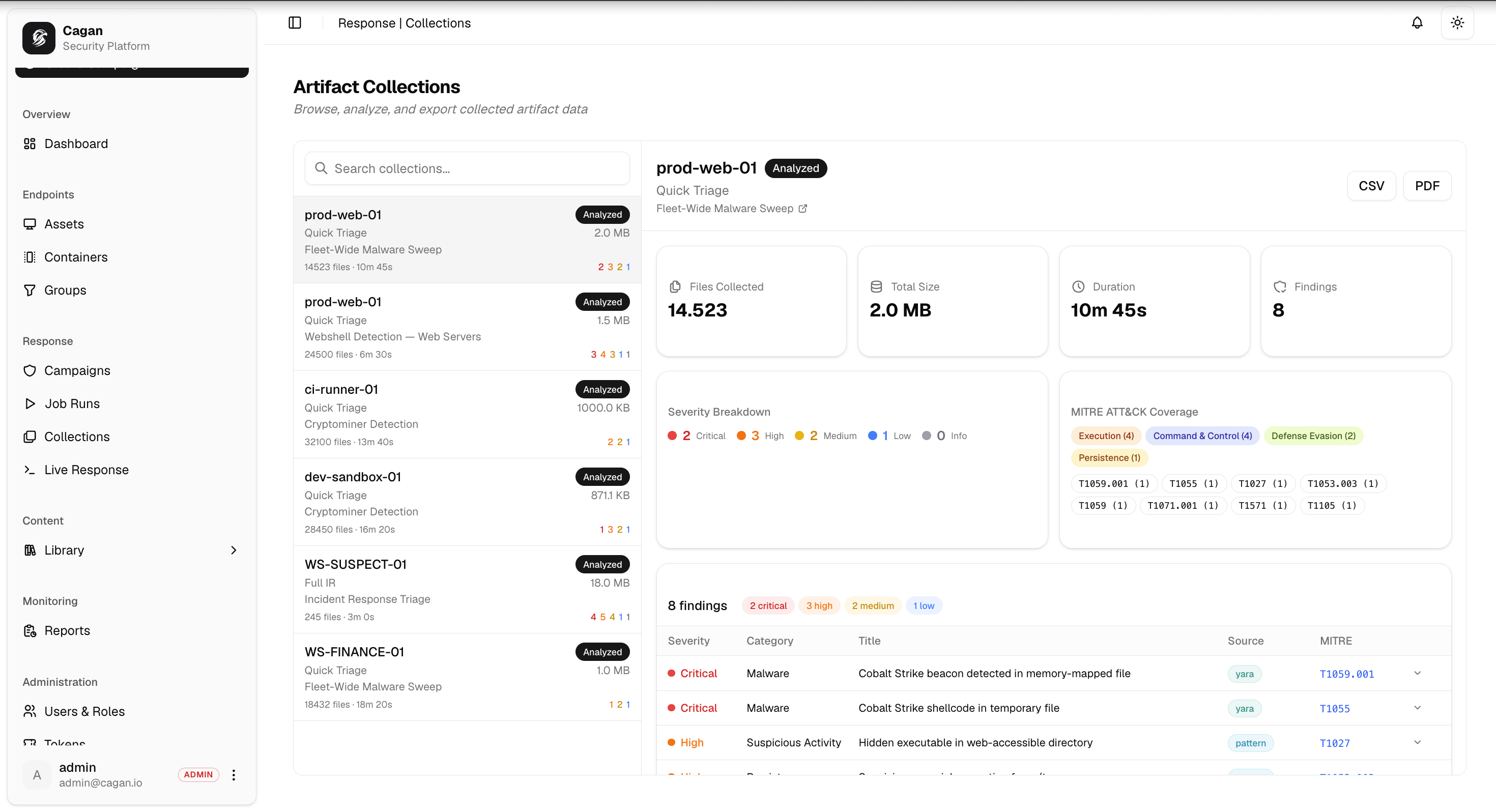Click the Campaigns shield icon

tap(30, 370)
